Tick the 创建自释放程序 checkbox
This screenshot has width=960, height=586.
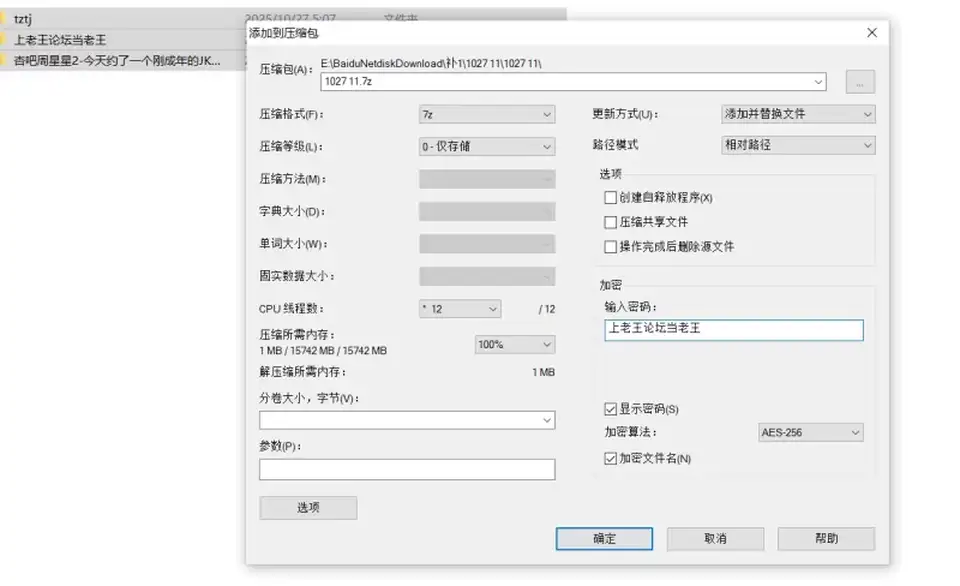click(610, 198)
